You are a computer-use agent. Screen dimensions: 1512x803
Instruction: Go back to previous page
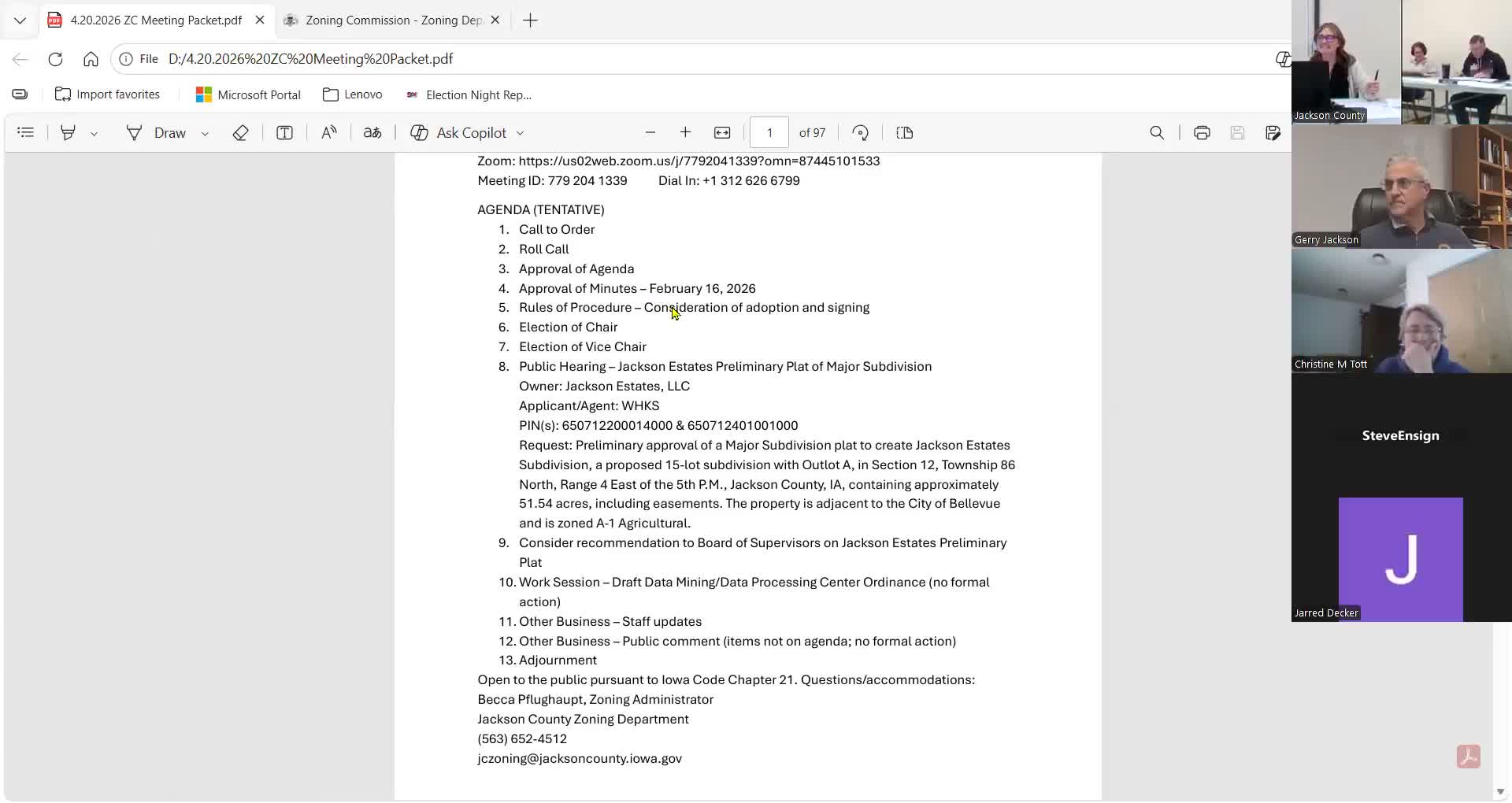pos(20,59)
